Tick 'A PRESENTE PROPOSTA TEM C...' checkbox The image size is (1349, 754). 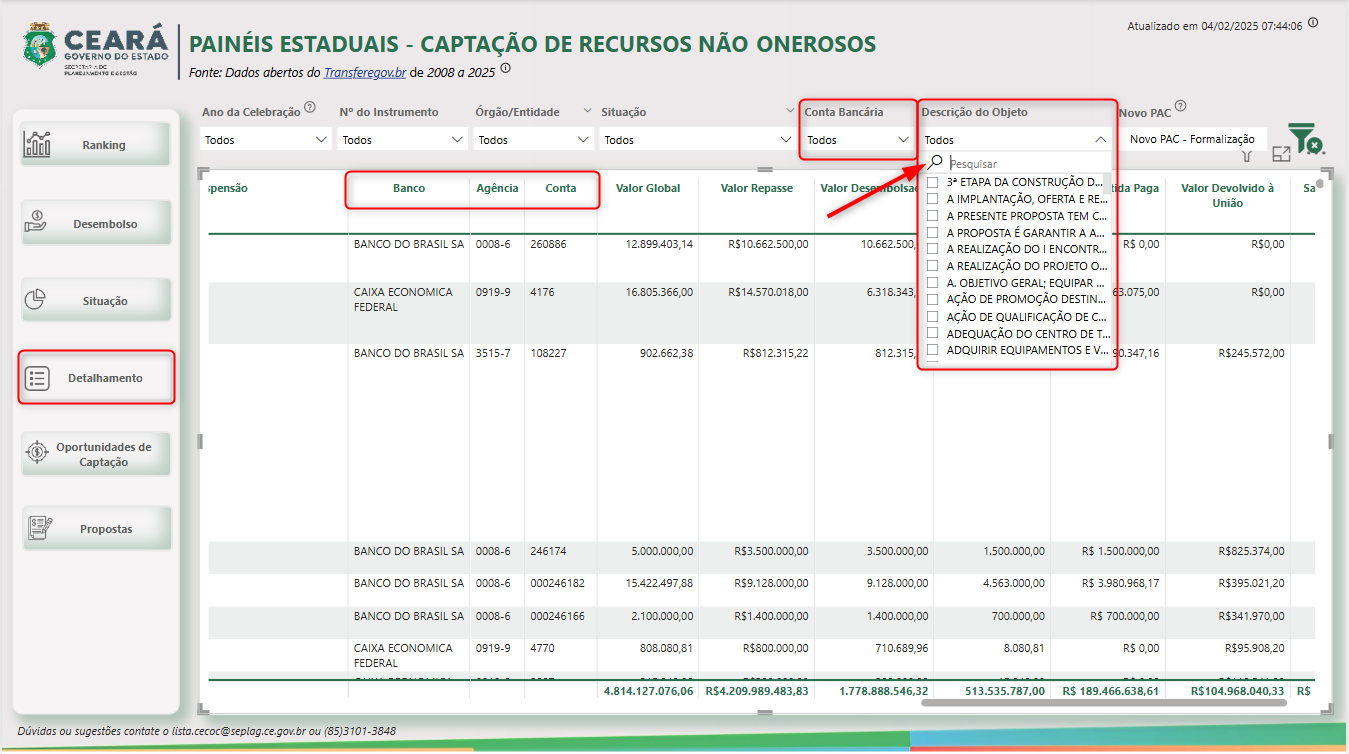point(933,215)
